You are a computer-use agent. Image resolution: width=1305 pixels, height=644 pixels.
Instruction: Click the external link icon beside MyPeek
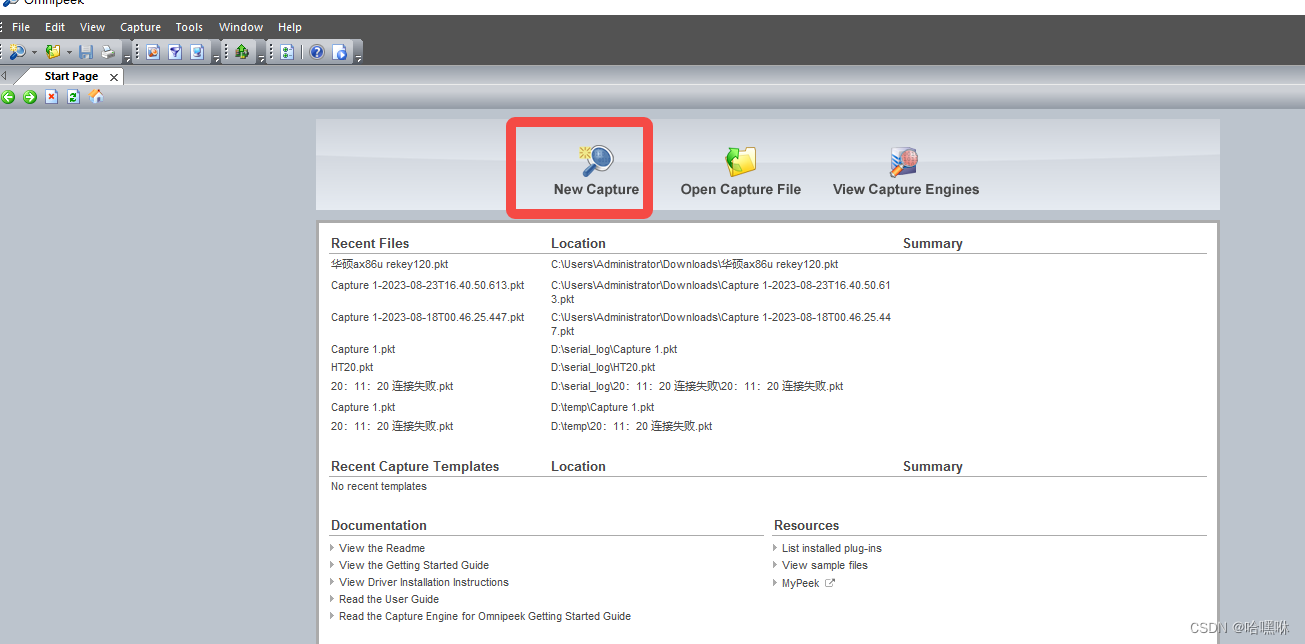(829, 583)
